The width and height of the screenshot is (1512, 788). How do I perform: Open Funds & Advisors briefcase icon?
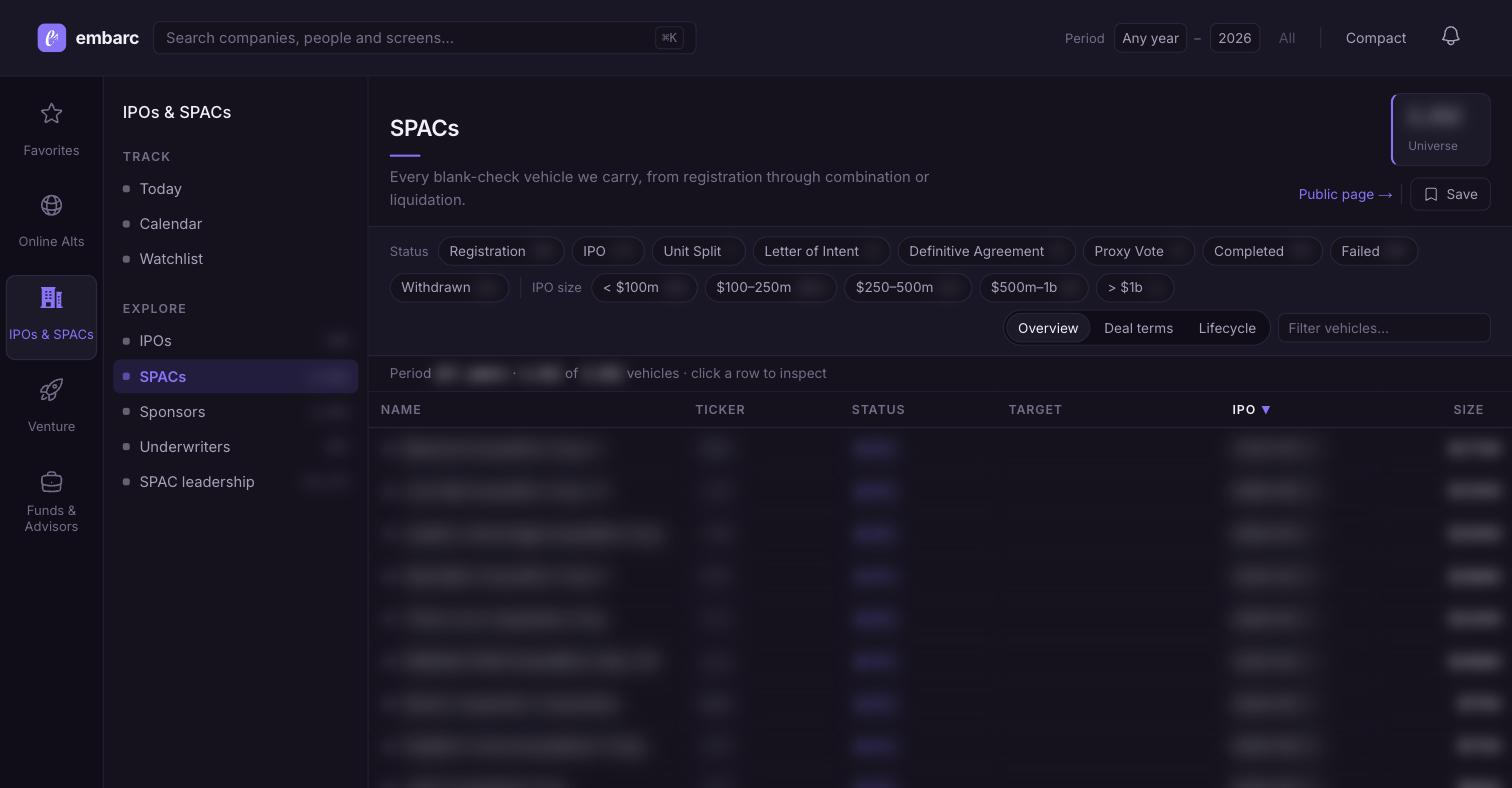[x=51, y=482]
